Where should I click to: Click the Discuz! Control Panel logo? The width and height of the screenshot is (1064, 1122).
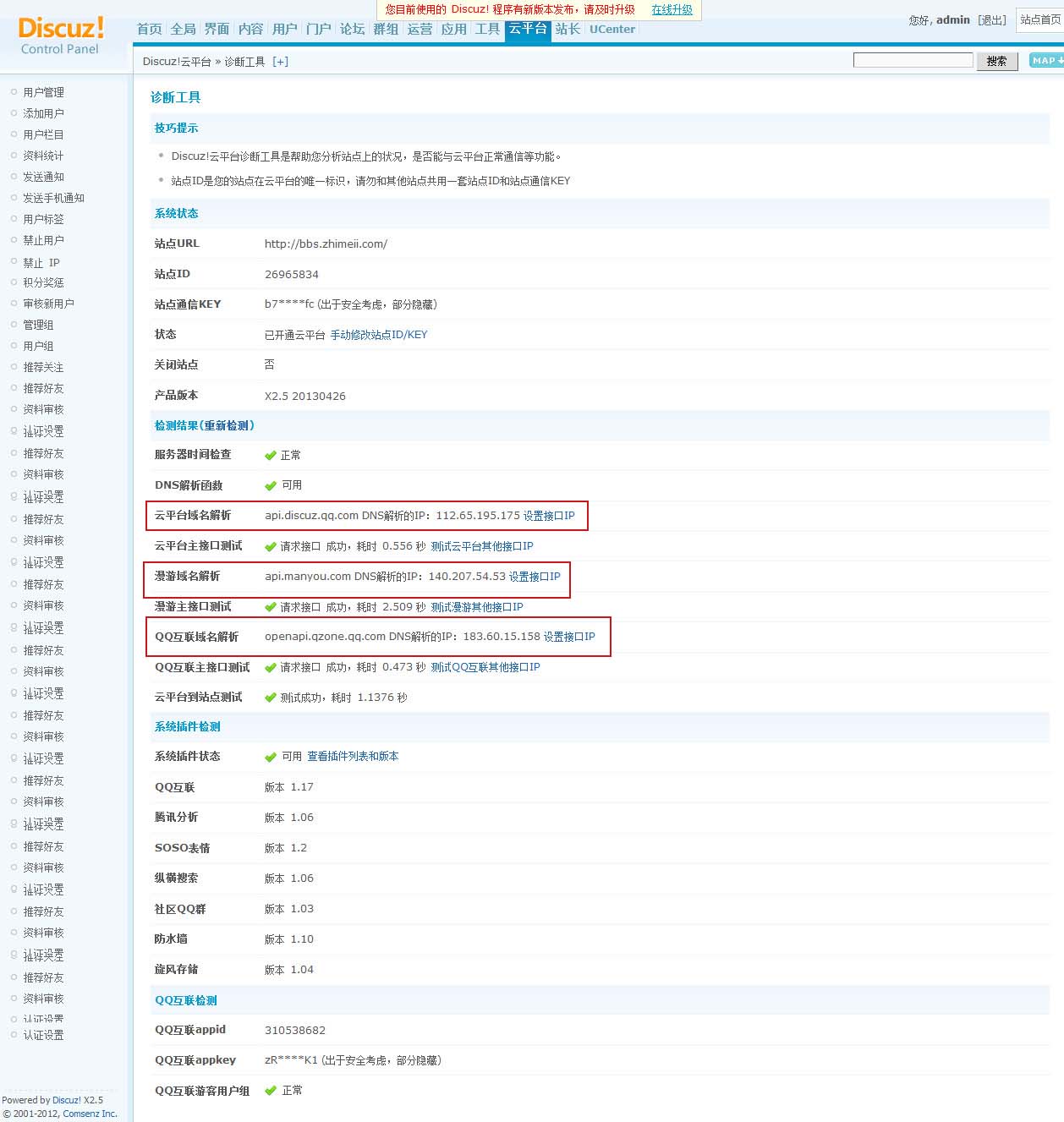(61, 36)
